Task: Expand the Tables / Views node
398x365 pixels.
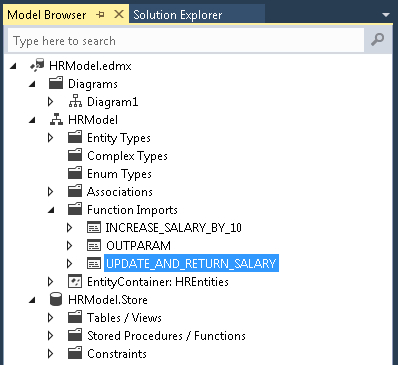Action: (51, 317)
